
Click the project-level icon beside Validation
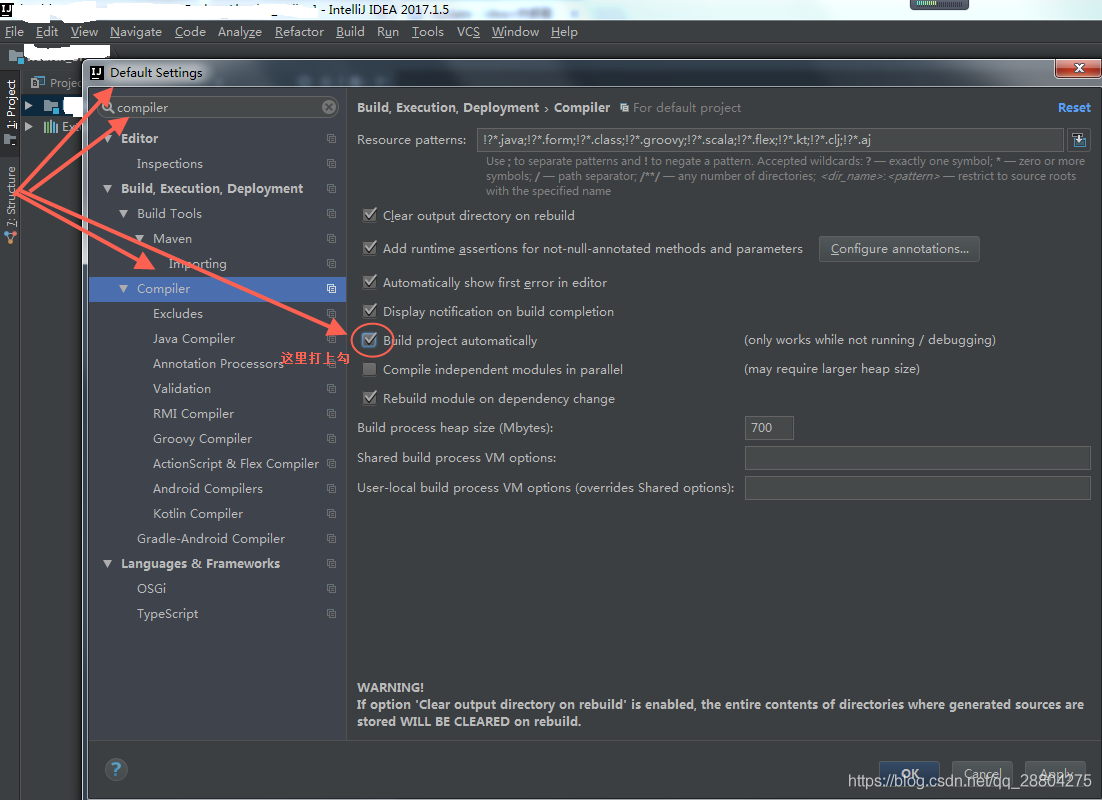click(x=331, y=389)
